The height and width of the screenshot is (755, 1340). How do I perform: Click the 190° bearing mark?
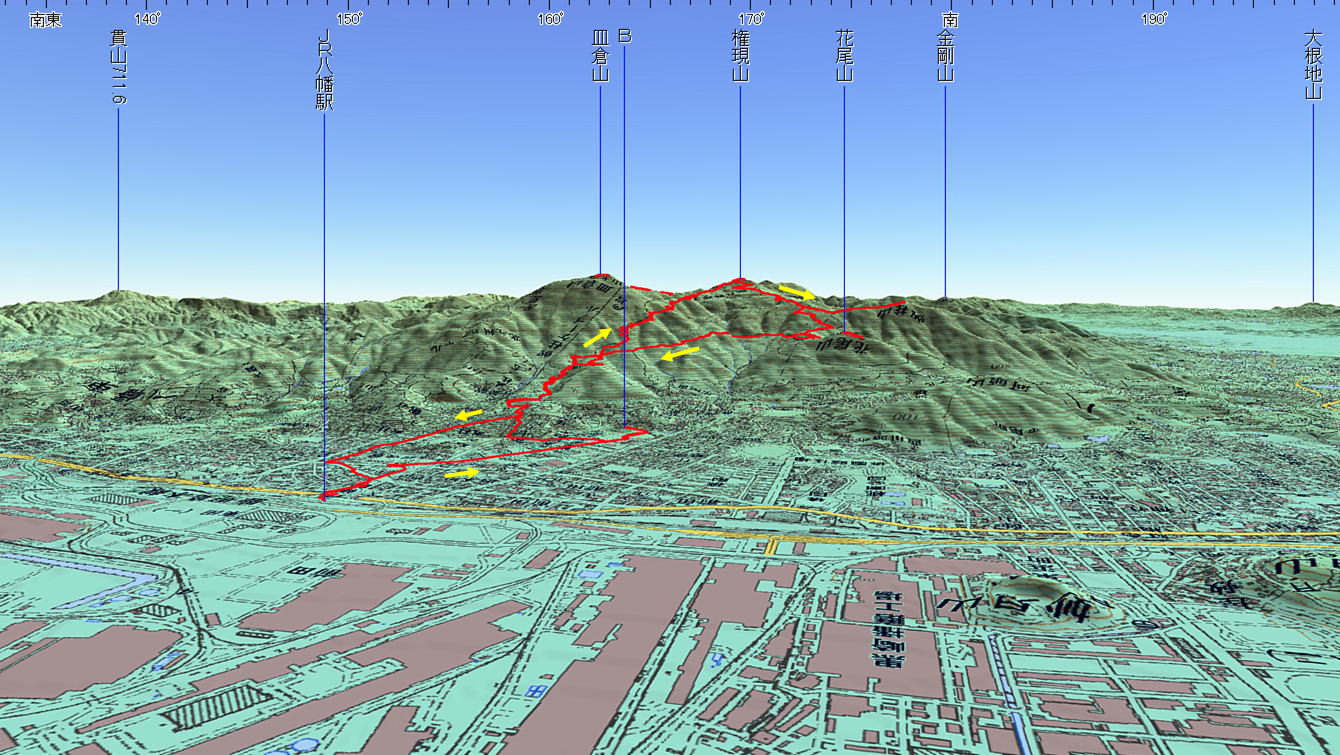click(x=1153, y=20)
